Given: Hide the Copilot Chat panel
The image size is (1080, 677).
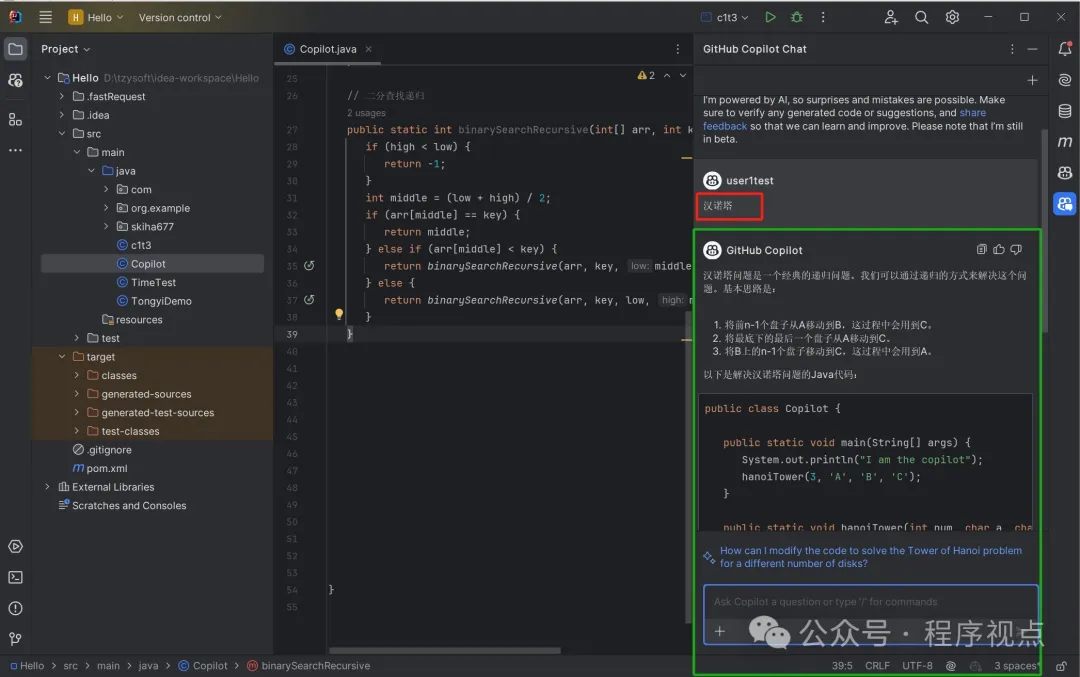Looking at the screenshot, I should point(1032,49).
